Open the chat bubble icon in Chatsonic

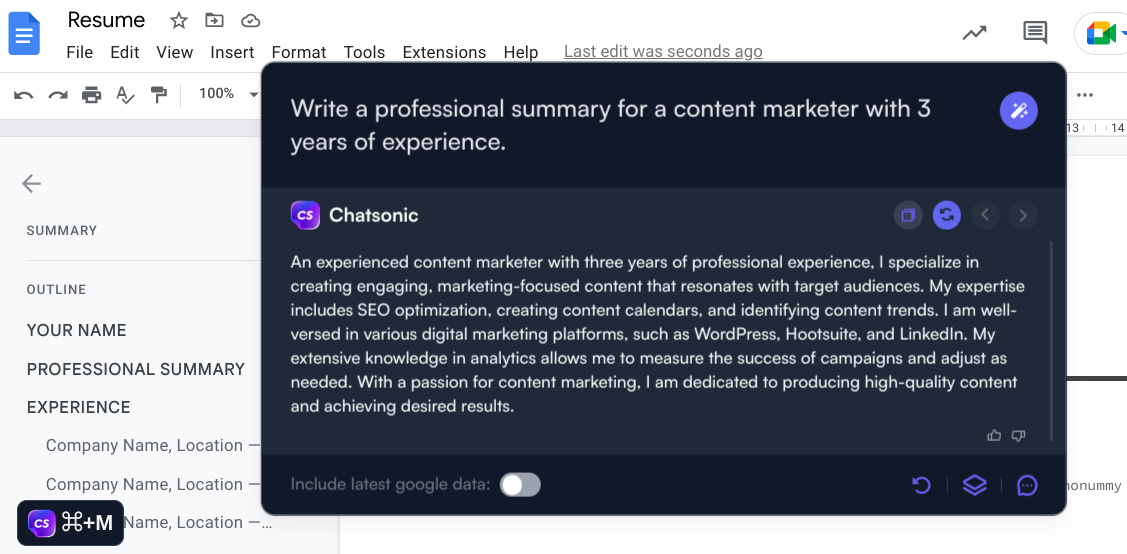pyautogui.click(x=1027, y=485)
